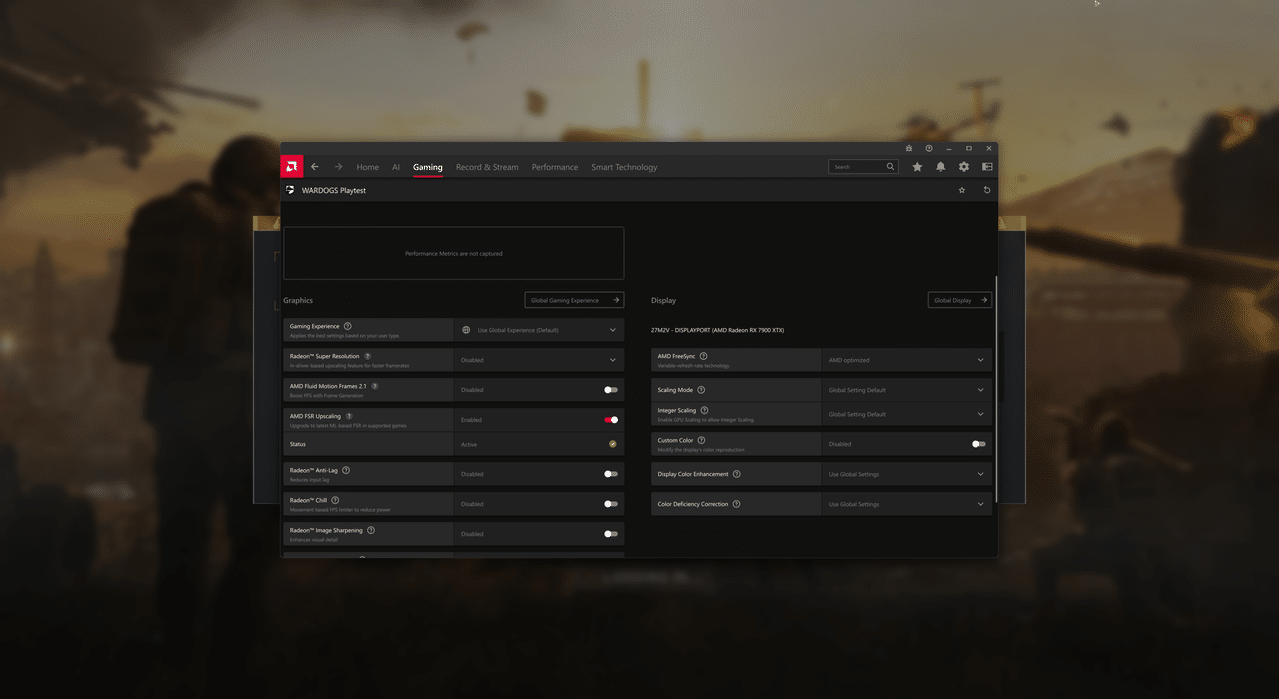This screenshot has width=1279, height=699.
Task: Show help for Radeon Image Sharpening
Action: 371,530
